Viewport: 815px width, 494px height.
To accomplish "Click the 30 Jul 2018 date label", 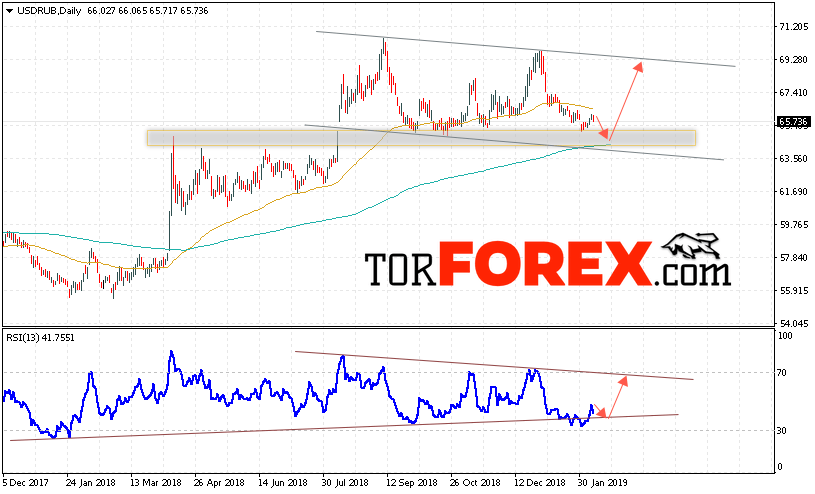I will click(346, 483).
